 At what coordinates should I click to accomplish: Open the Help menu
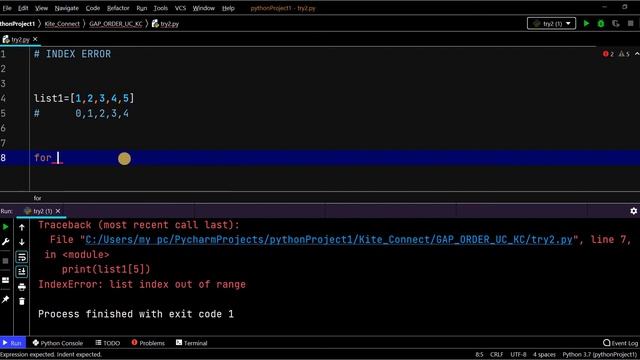(x=228, y=8)
